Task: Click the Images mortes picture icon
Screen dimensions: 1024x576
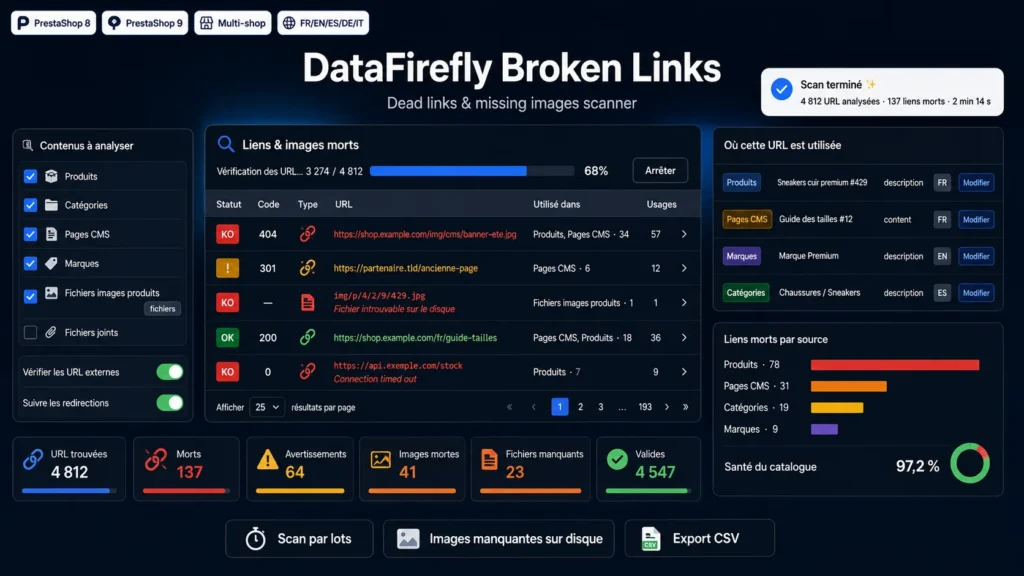Action: coord(381,460)
